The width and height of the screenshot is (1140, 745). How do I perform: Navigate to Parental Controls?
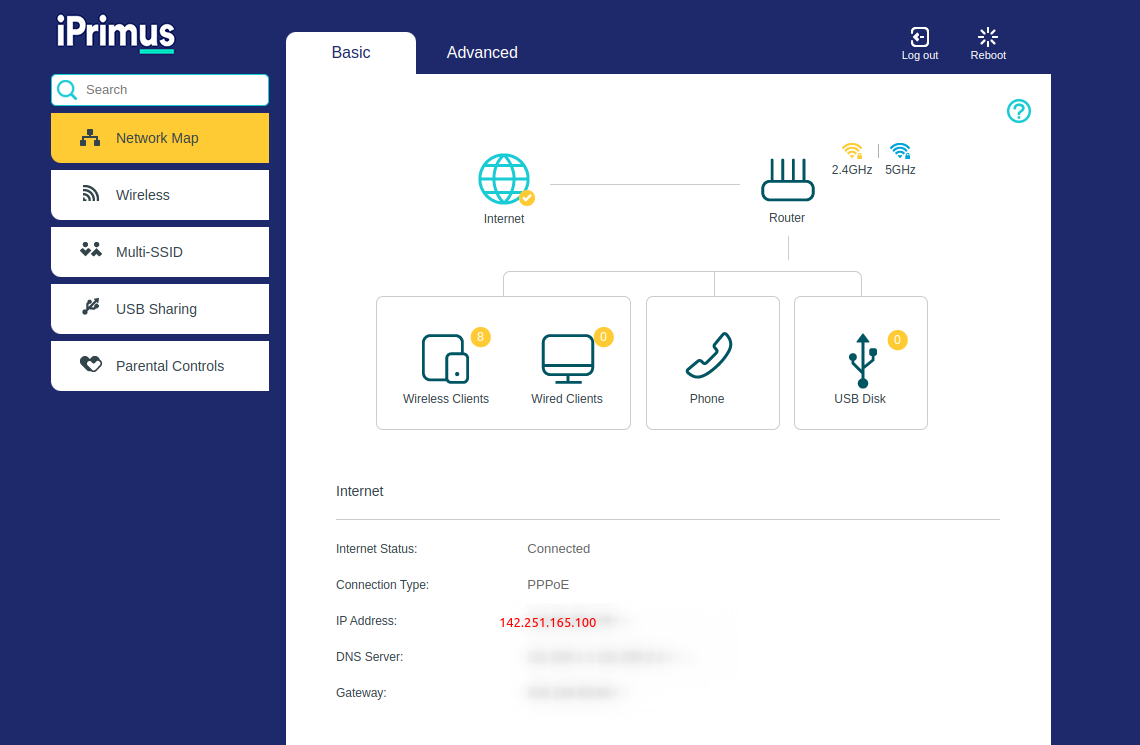[160, 366]
